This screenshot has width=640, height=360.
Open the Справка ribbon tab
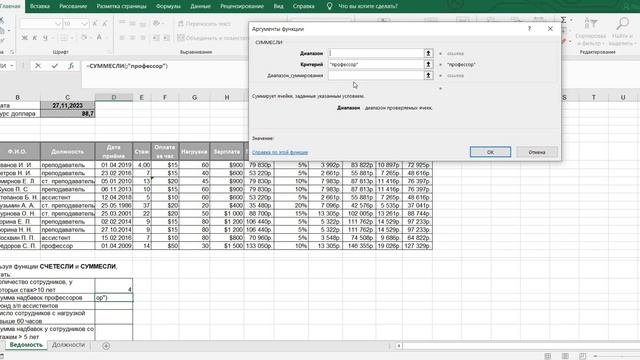tap(304, 6)
